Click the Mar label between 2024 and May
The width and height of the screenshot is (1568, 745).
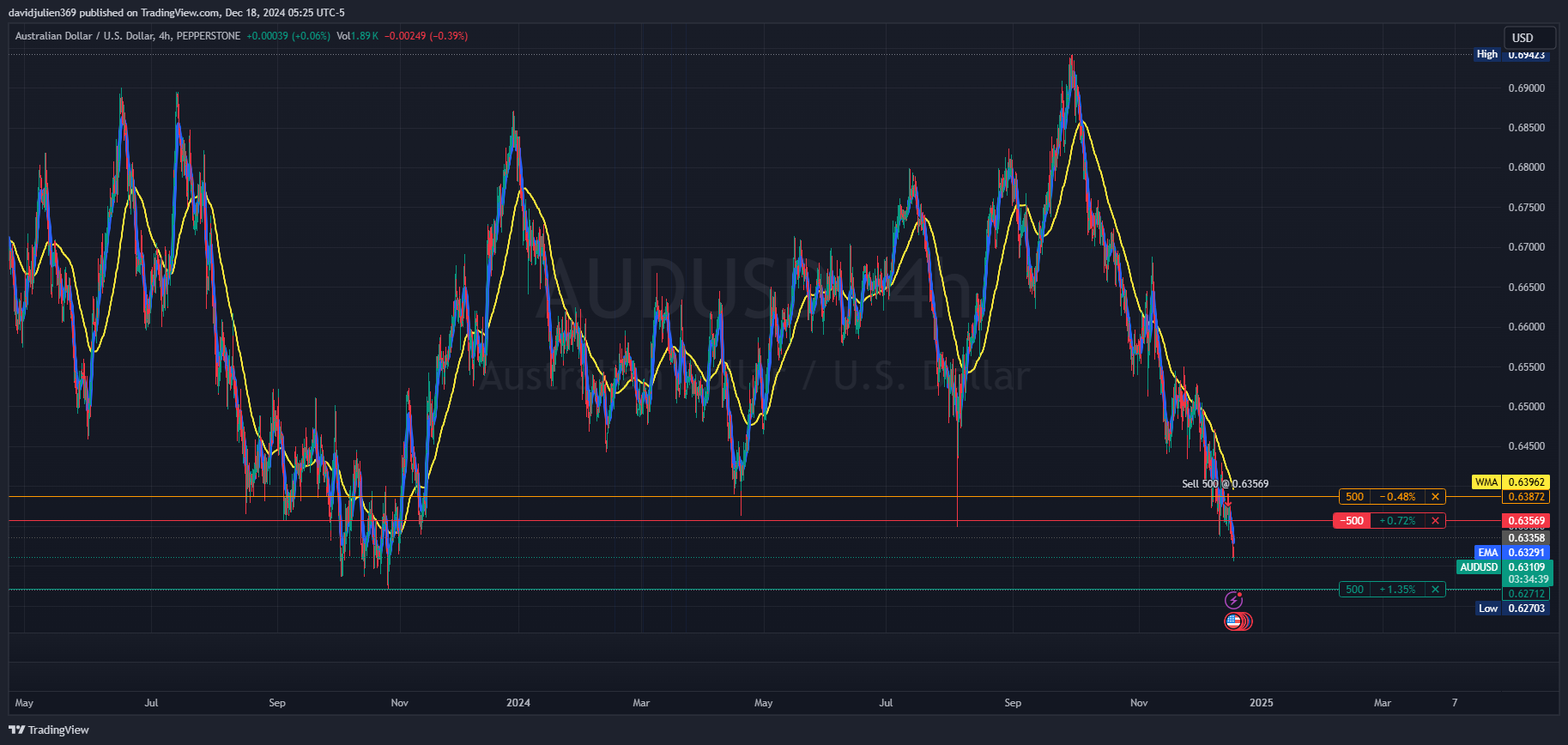pyautogui.click(x=641, y=703)
